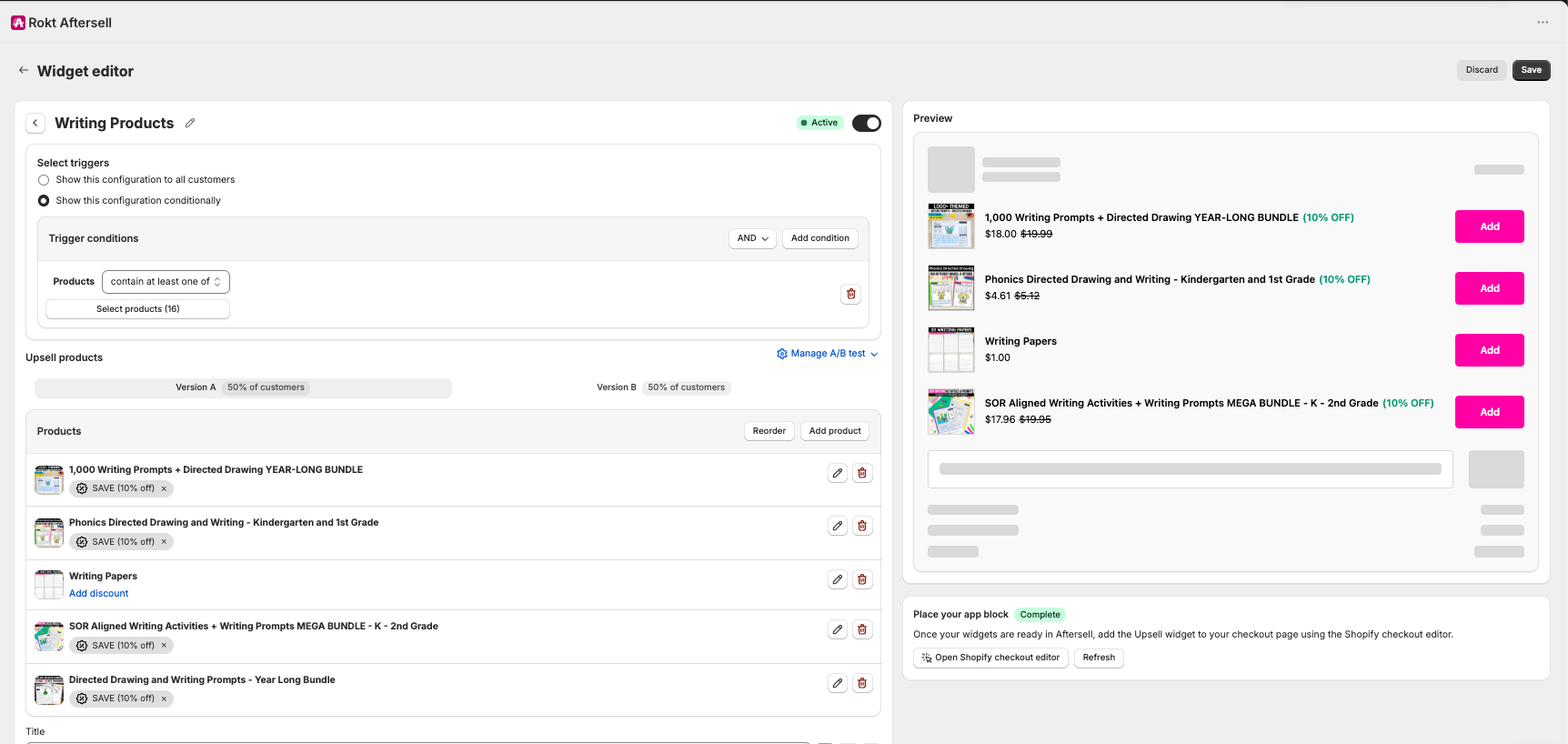Open the AND condition operator dropdown

[x=752, y=238]
